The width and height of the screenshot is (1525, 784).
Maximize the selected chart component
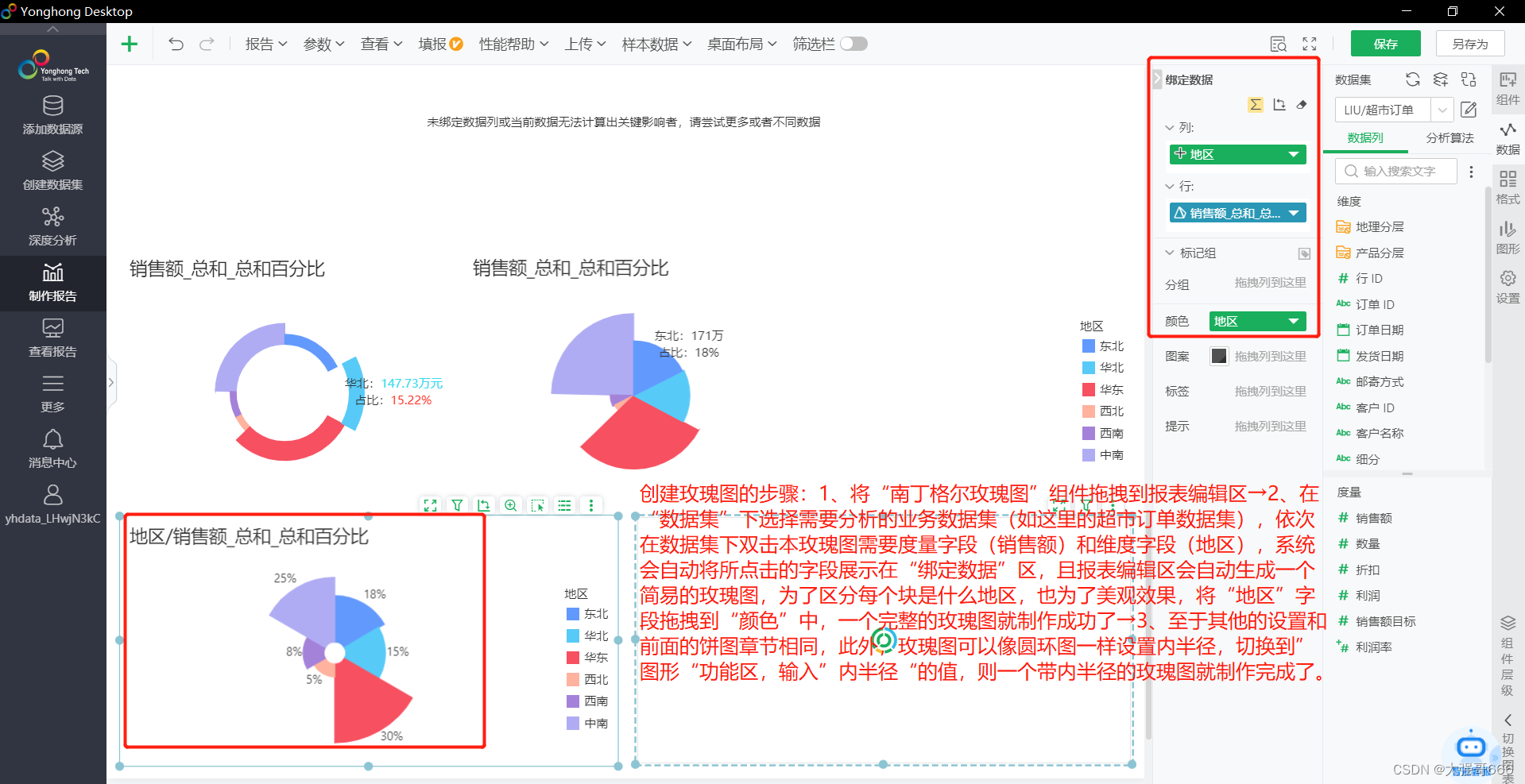[430, 505]
